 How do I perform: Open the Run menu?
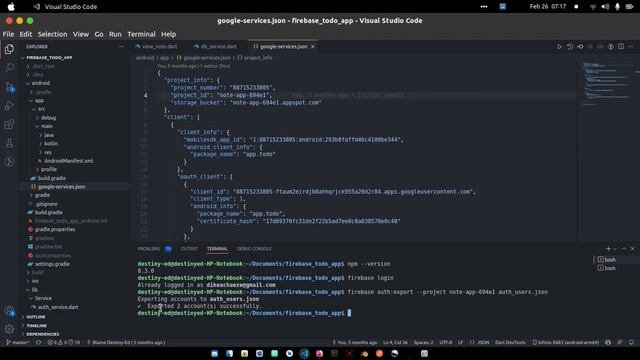point(115,34)
